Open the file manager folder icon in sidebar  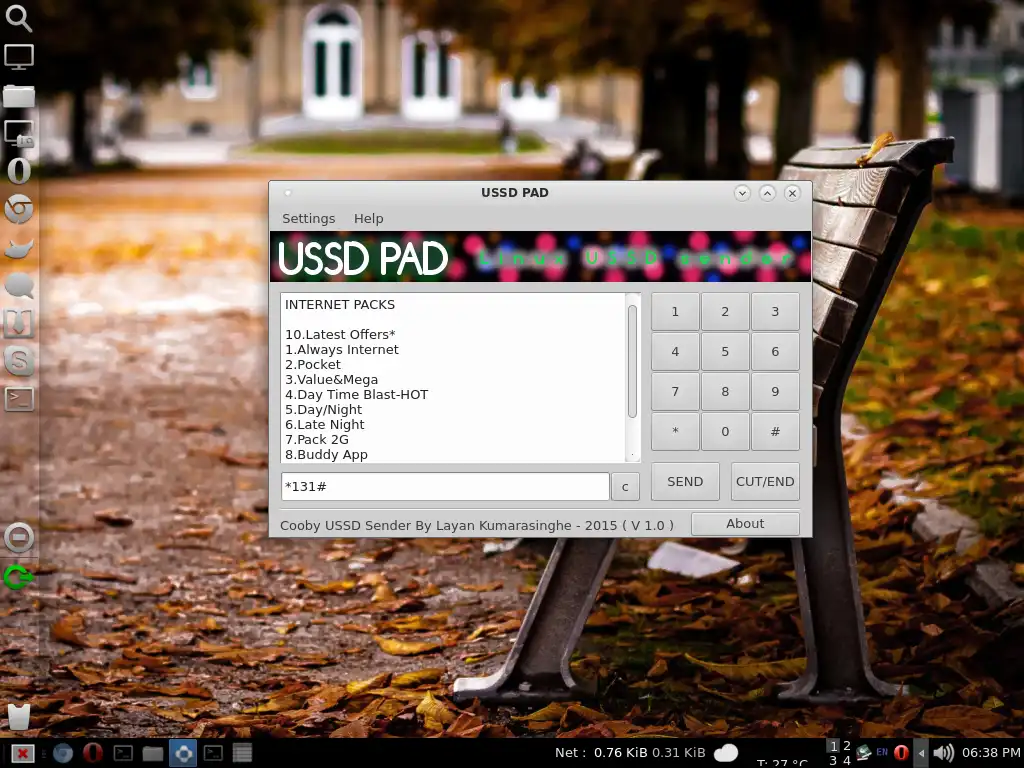(x=19, y=96)
